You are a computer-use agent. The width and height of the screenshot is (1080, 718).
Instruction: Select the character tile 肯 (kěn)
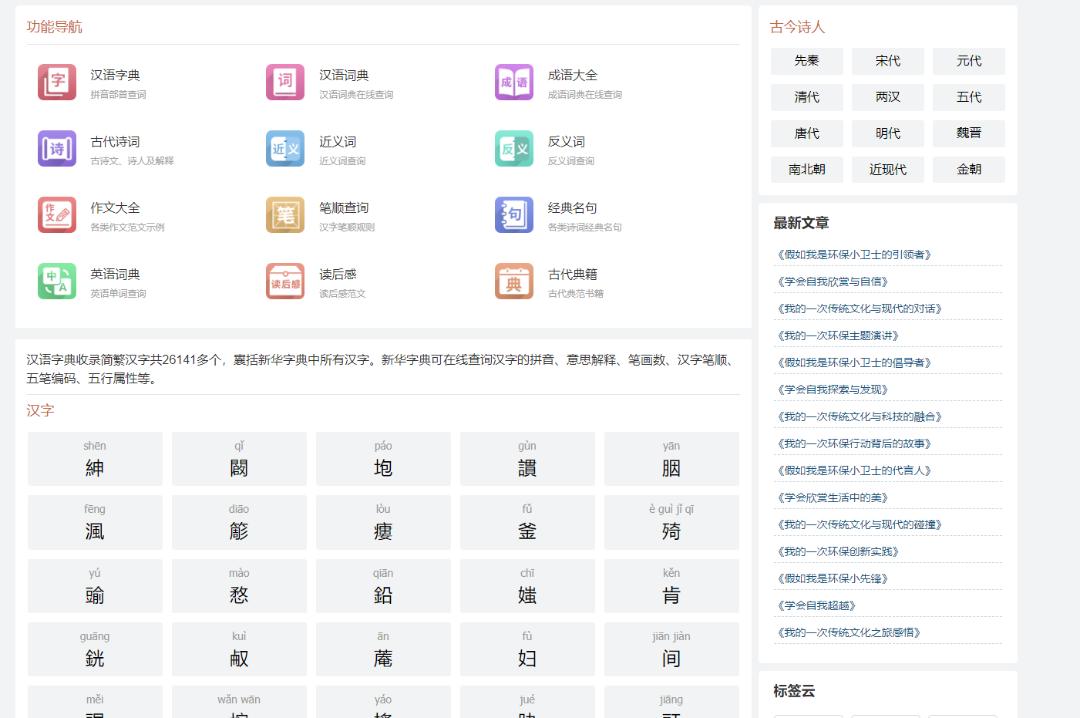coord(671,586)
